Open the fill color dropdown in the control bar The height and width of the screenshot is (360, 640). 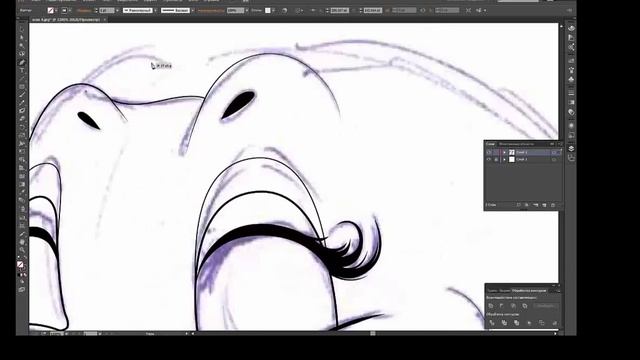point(56,11)
